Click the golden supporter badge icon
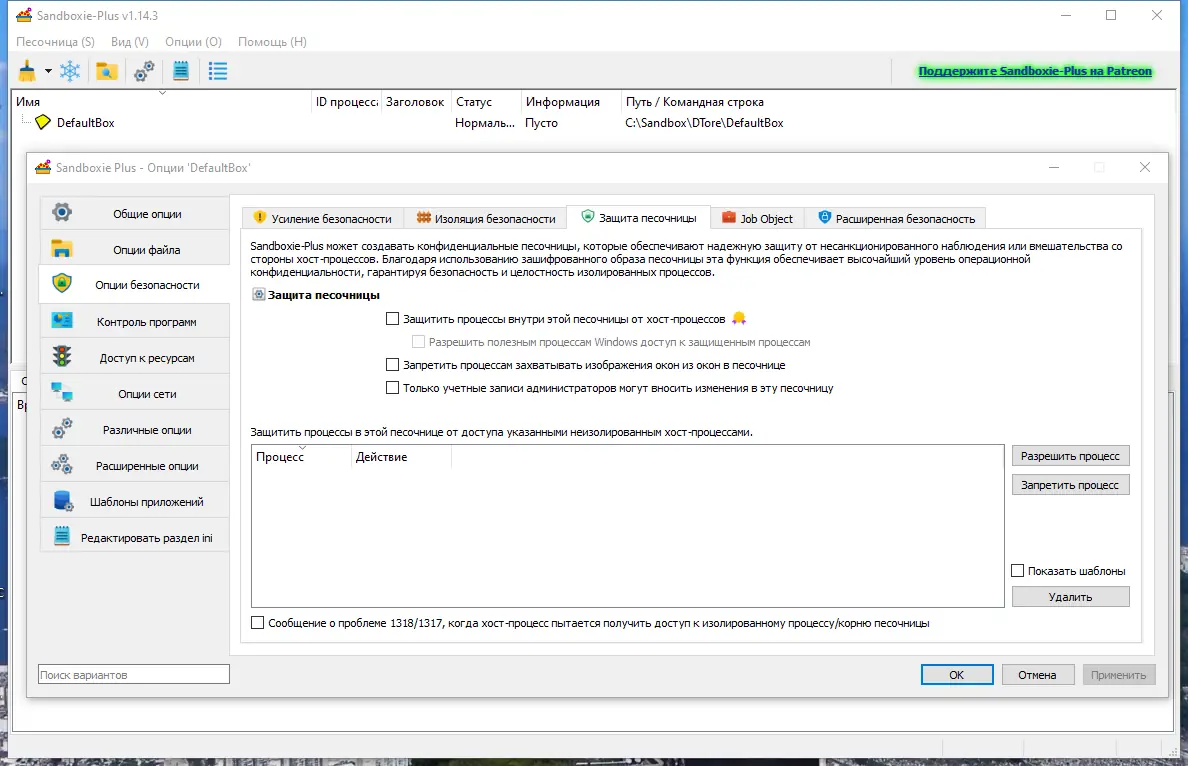1188x766 pixels. point(739,318)
